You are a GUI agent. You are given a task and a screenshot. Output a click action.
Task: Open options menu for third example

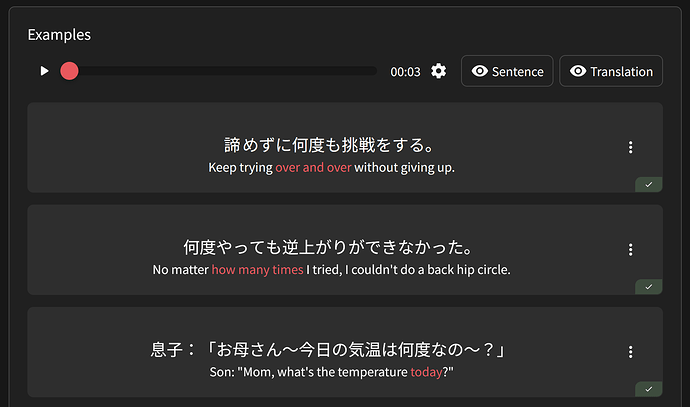coord(630,352)
